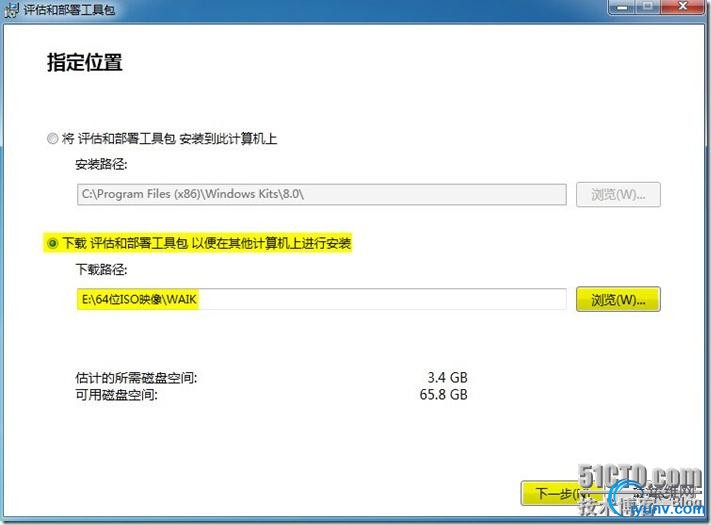The height and width of the screenshot is (525, 711).
Task: Click the download path field E:\64位ISO映像\WAIK
Action: click(x=321, y=299)
